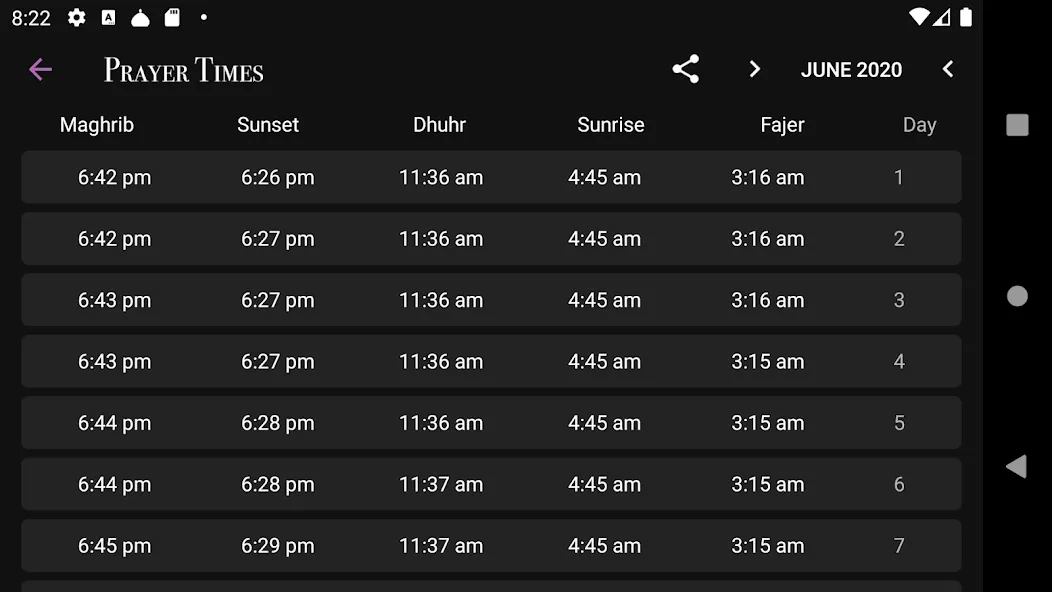Tap the Prayer Times title
This screenshot has width=1052, height=592.
click(x=184, y=70)
